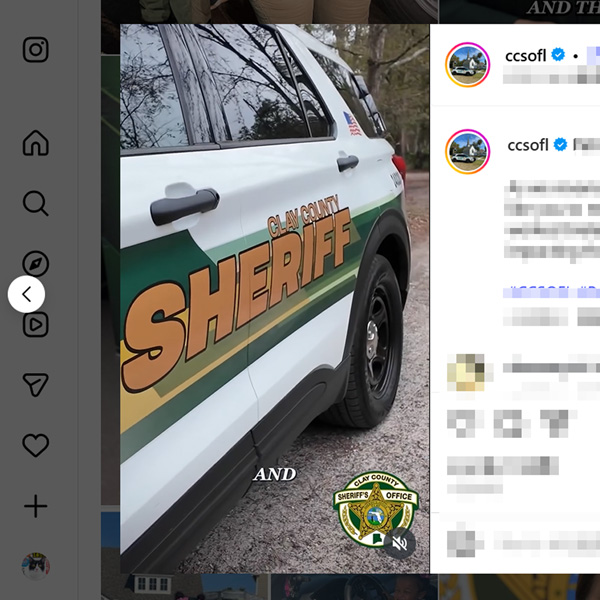Unmute the reel with speaker icon
The height and width of the screenshot is (600, 600).
point(400,543)
